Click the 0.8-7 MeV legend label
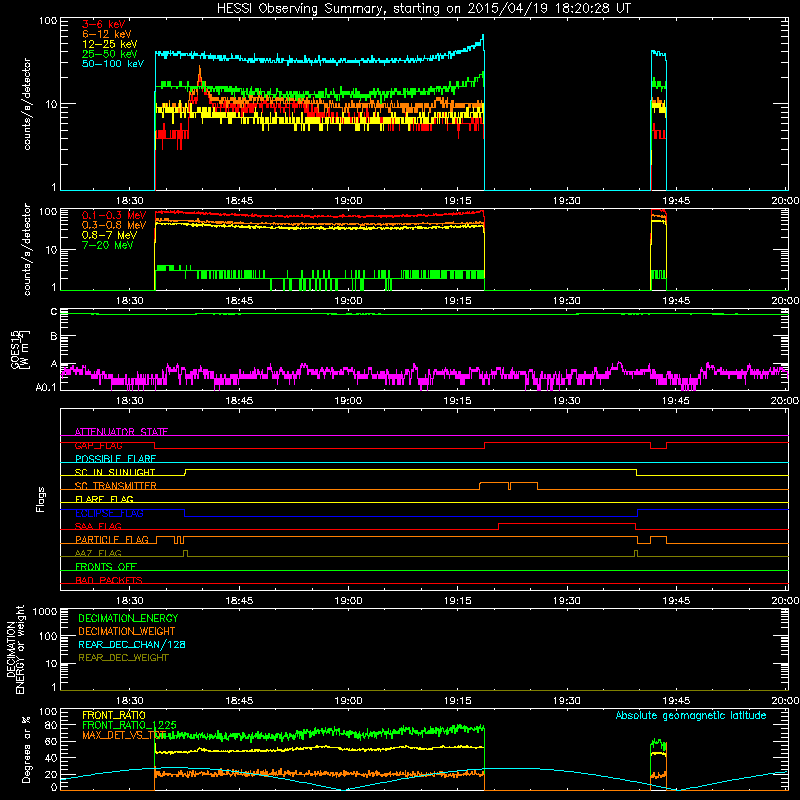Image resolution: width=800 pixels, height=800 pixels. [x=109, y=235]
